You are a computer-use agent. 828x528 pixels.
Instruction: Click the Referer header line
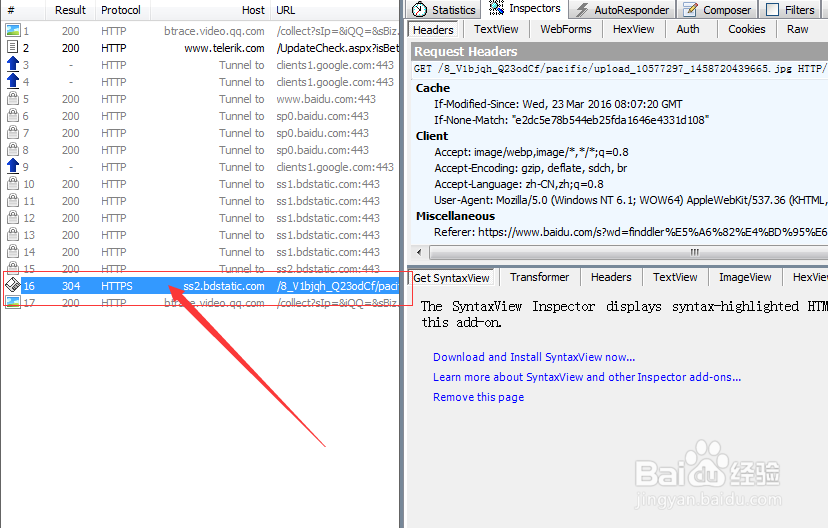631,232
